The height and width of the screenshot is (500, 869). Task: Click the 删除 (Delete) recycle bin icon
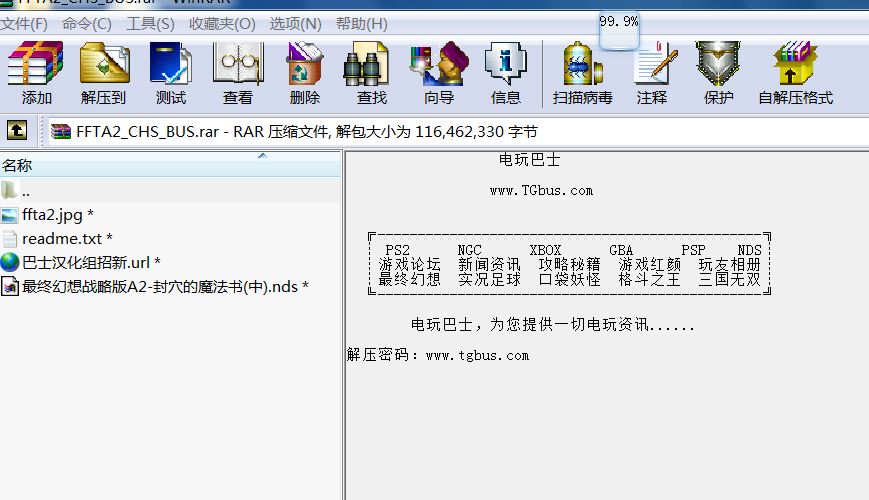pos(304,64)
